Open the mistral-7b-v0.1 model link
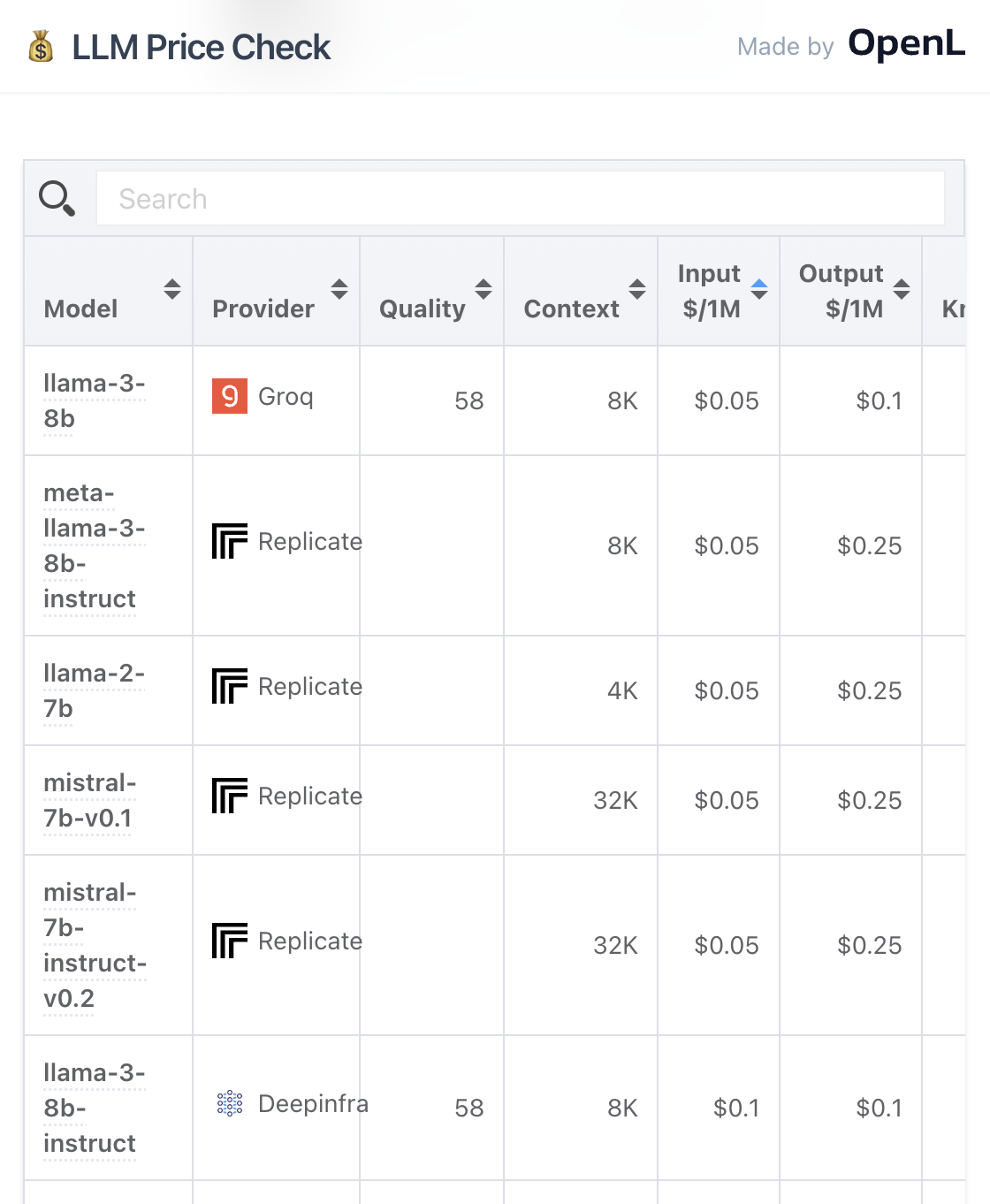This screenshot has height=1204, width=990. pos(90,800)
